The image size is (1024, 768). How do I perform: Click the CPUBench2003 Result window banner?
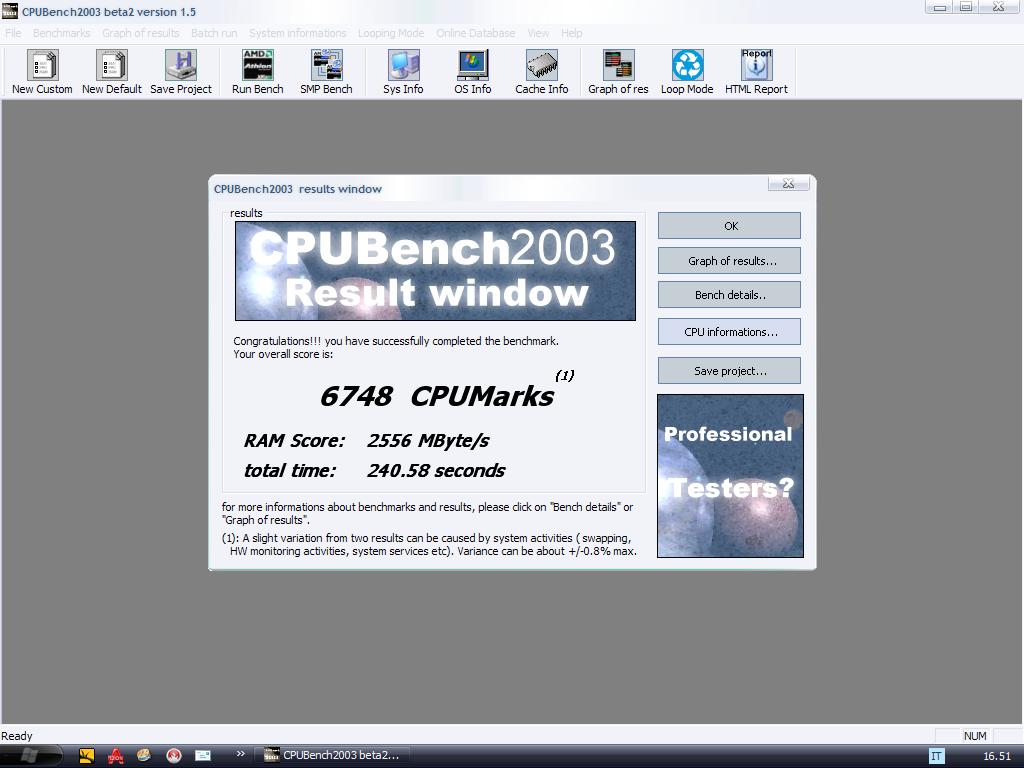(x=435, y=271)
